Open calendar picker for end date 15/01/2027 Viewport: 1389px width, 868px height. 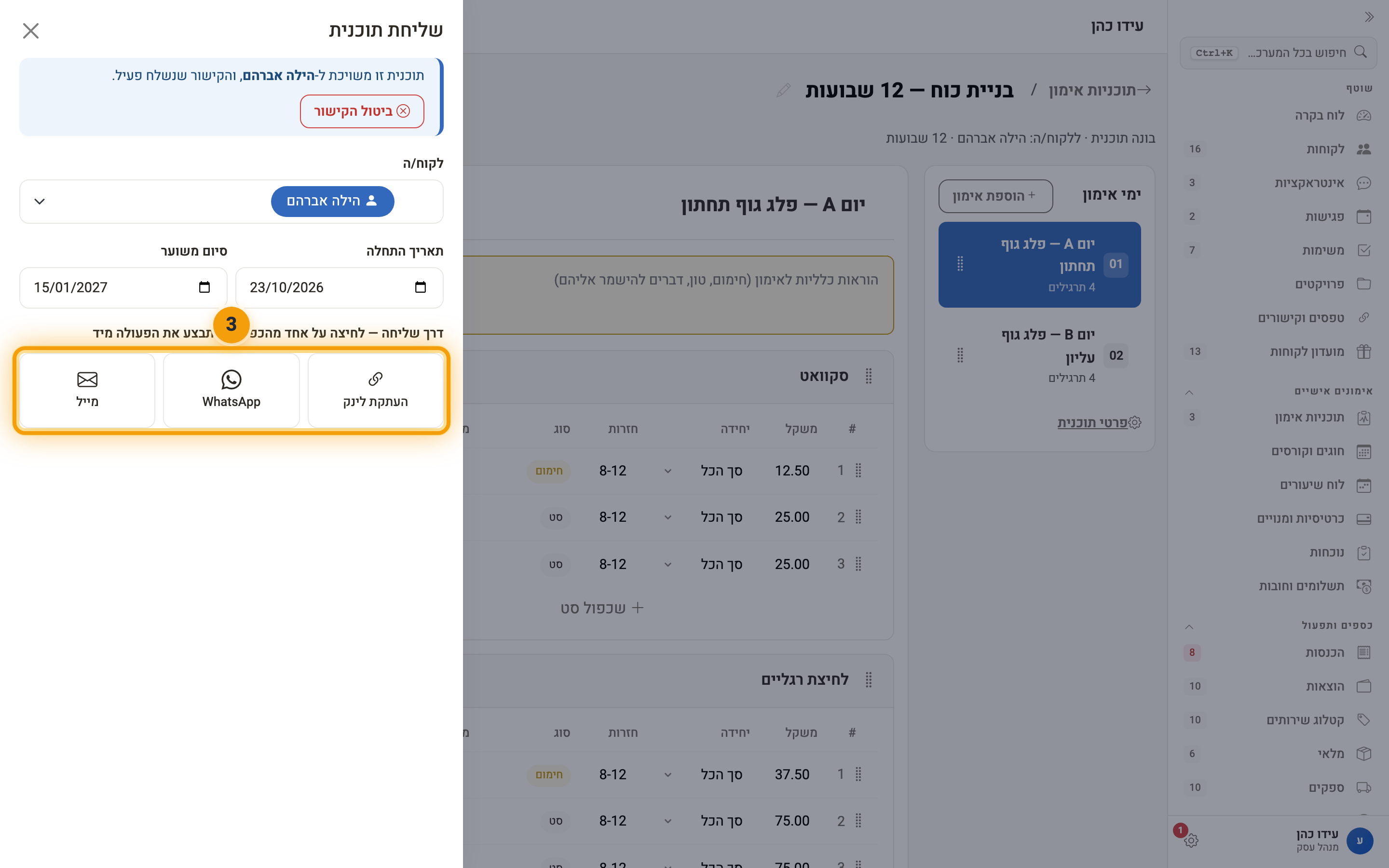204,287
